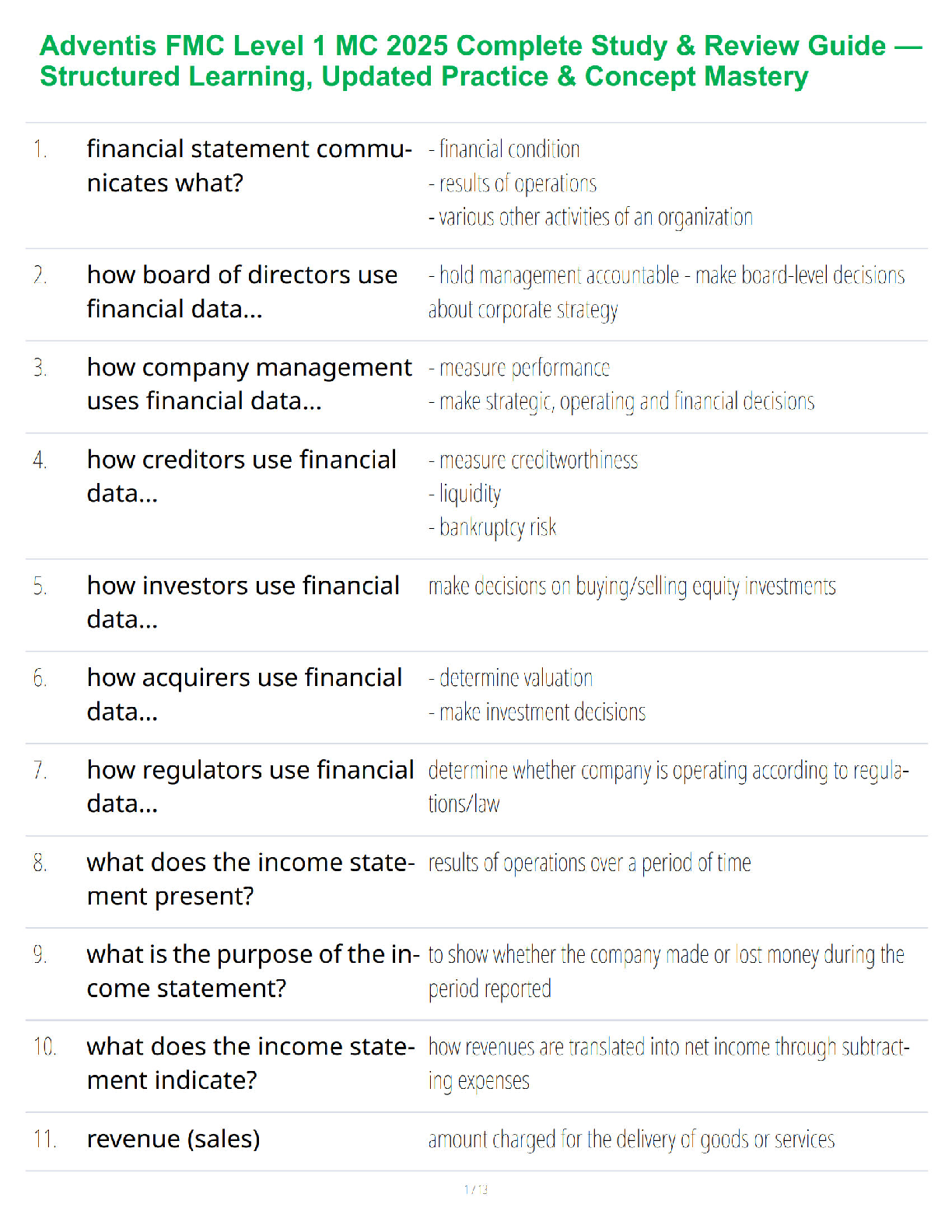Click answer 'make decisions on buying/selling equity investments'

point(632,586)
